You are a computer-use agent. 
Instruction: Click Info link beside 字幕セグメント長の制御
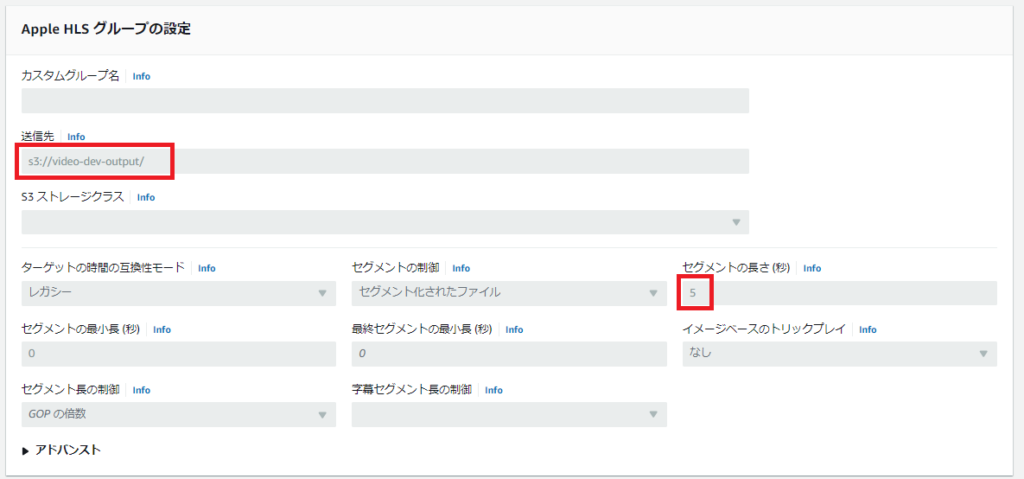pos(493,390)
